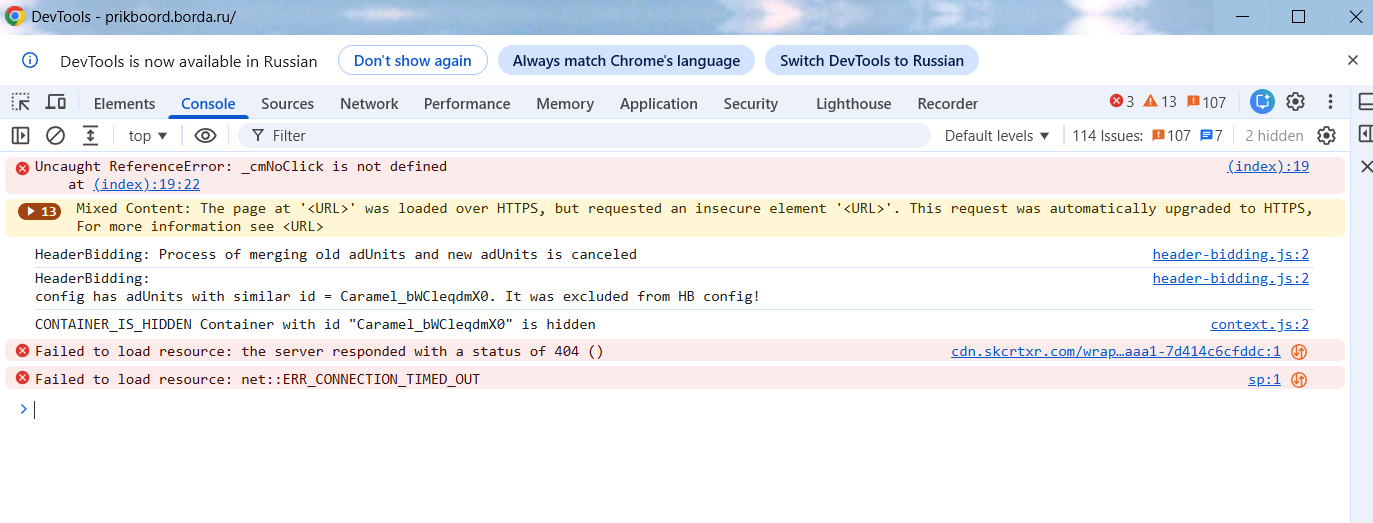
Task: Show the console sidebar panel icon
Action: 20,135
